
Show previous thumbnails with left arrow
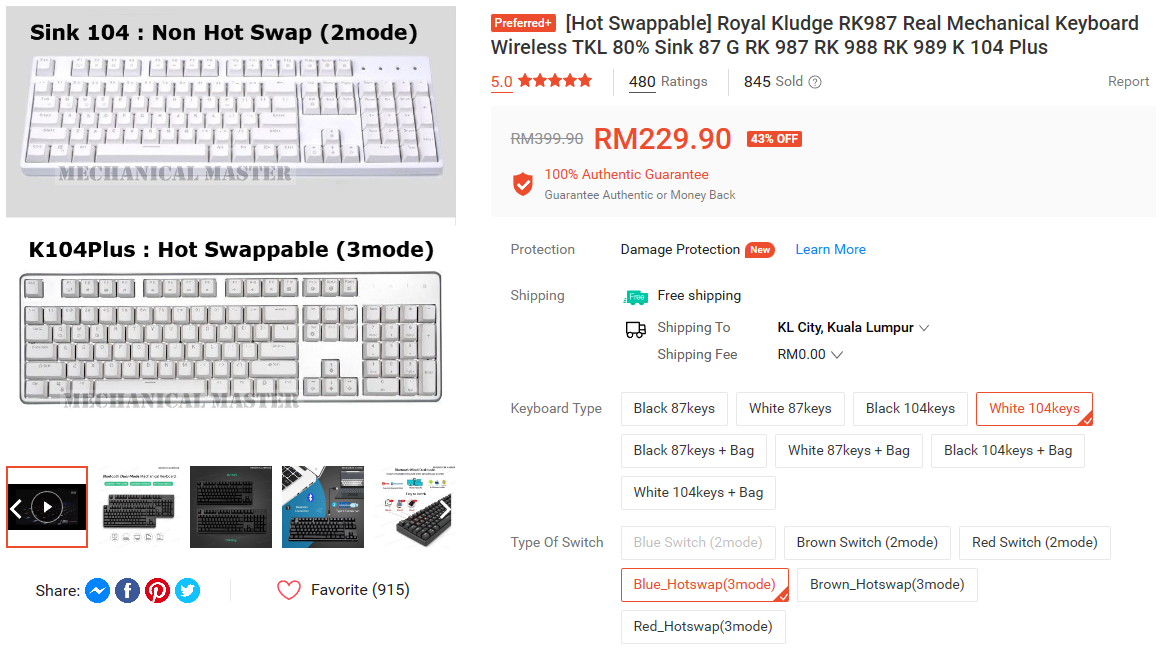16,508
